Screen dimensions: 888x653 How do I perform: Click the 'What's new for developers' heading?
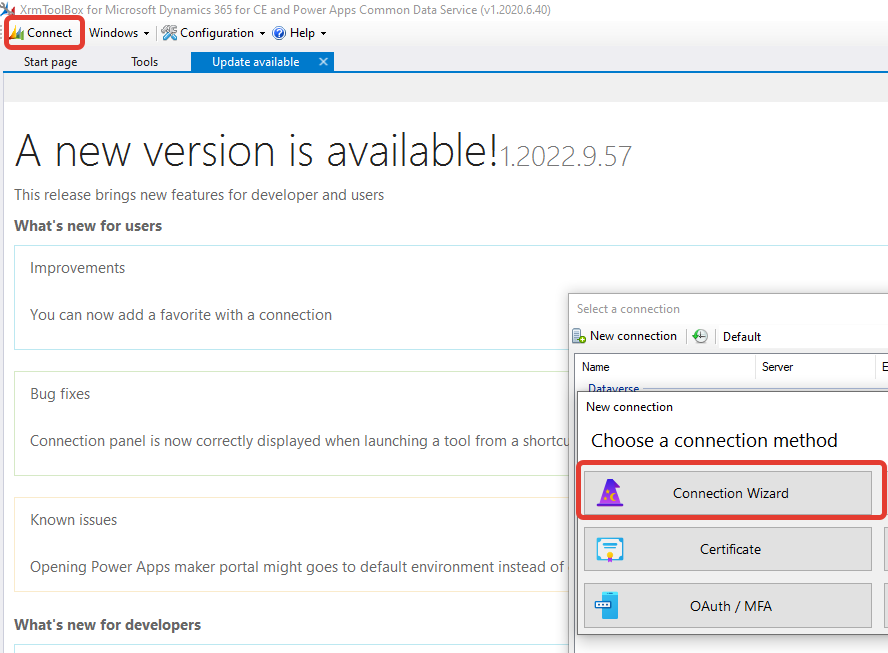(x=108, y=625)
